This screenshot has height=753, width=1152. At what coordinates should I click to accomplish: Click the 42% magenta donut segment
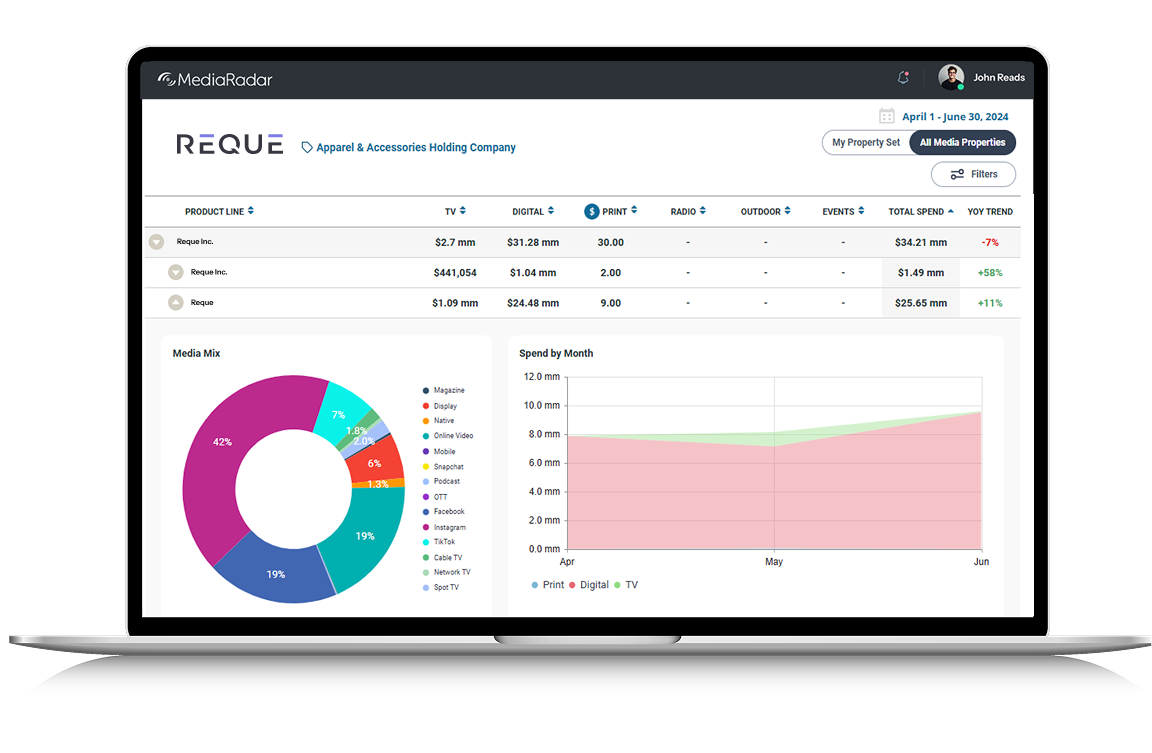point(222,442)
